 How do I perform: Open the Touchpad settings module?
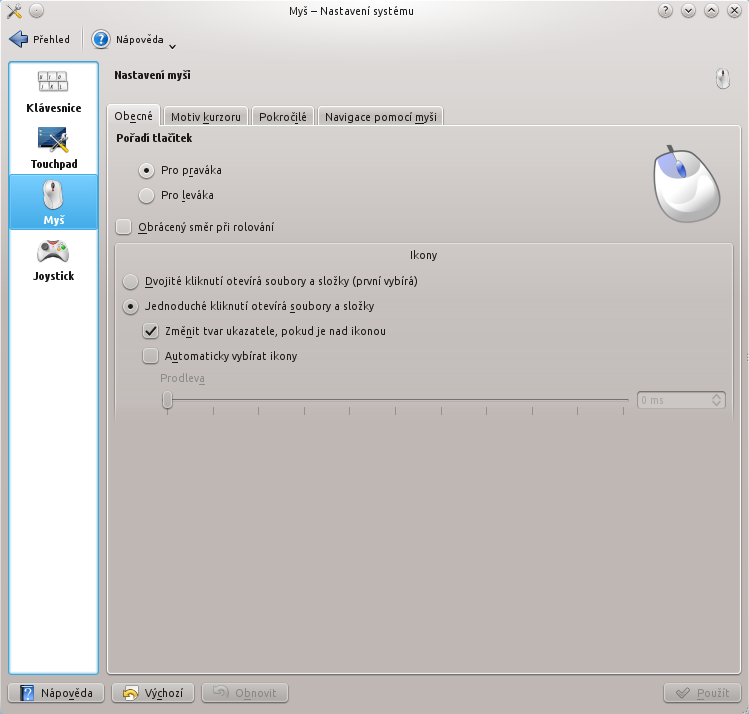54,148
